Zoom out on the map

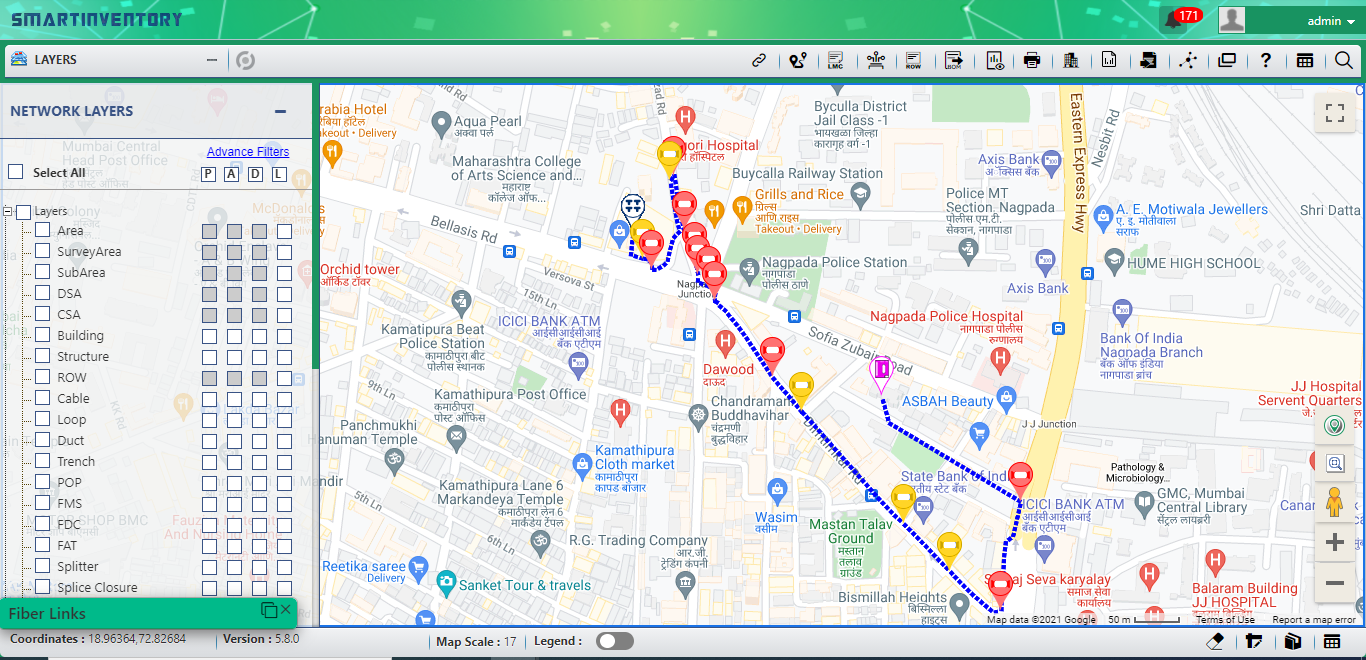[1334, 582]
